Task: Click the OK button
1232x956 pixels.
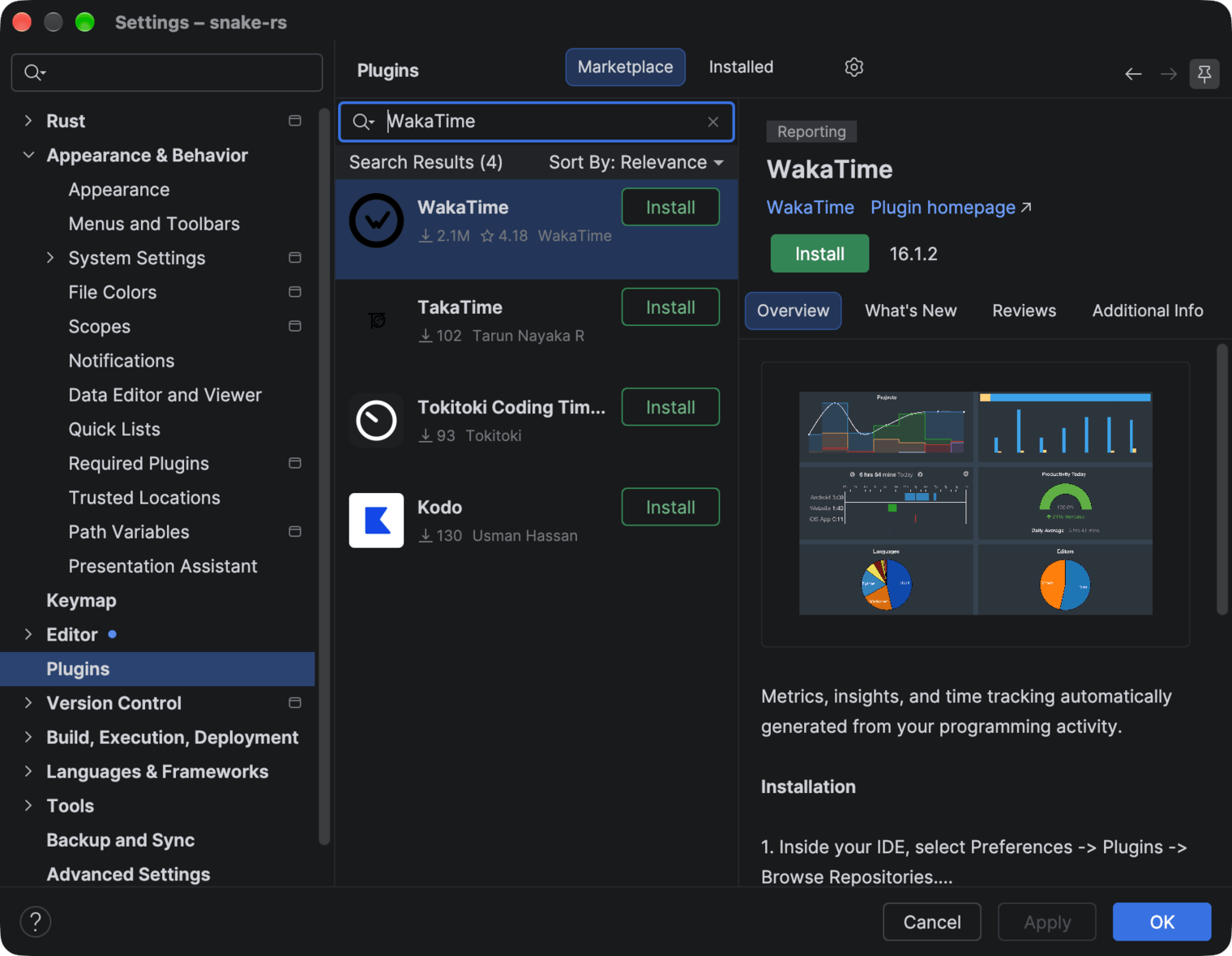Action: 1161,922
